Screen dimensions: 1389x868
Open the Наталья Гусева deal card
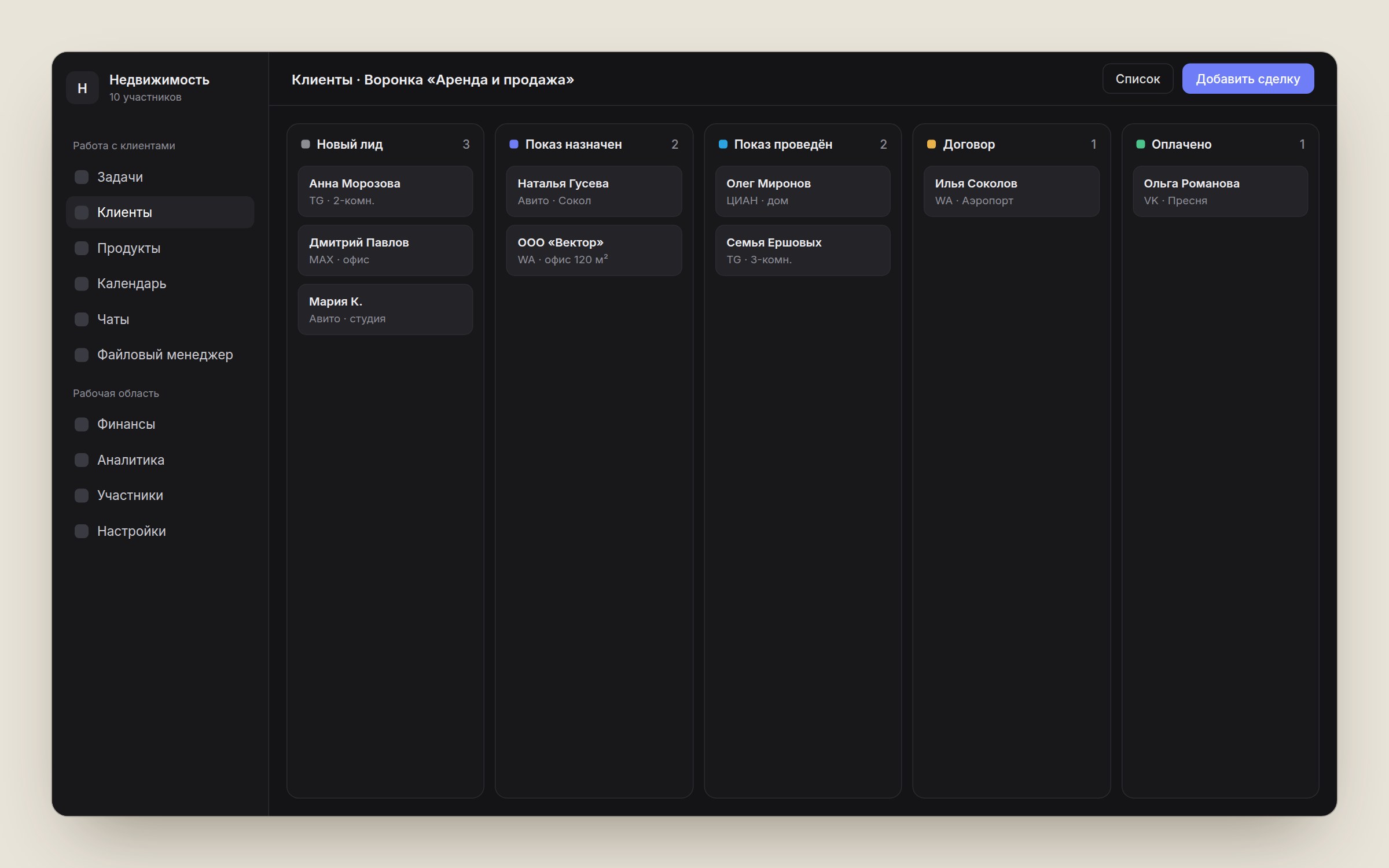(594, 192)
